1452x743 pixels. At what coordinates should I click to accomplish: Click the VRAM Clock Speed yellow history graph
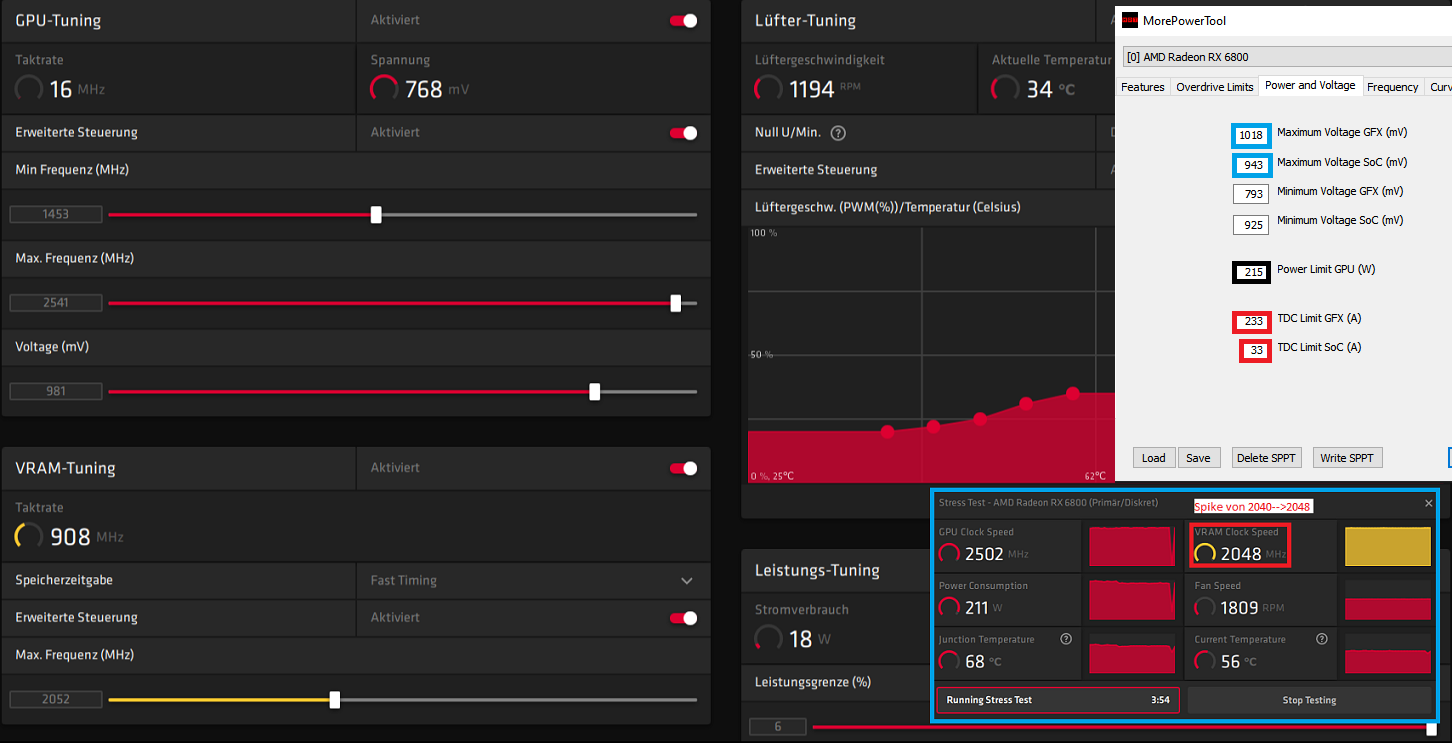[1388, 546]
